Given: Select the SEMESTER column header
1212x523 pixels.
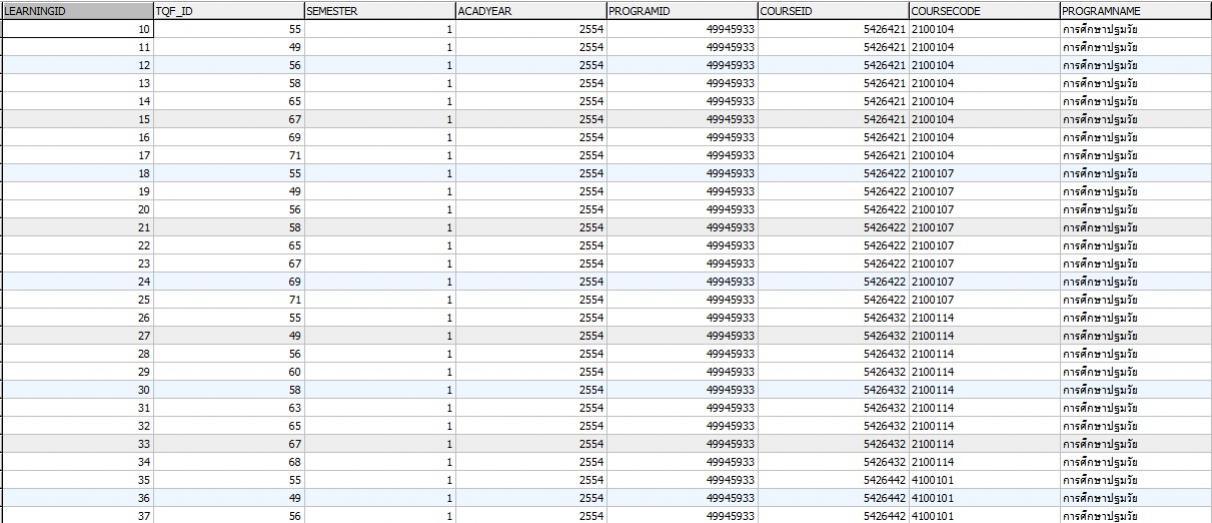Looking at the screenshot, I should point(379,9).
